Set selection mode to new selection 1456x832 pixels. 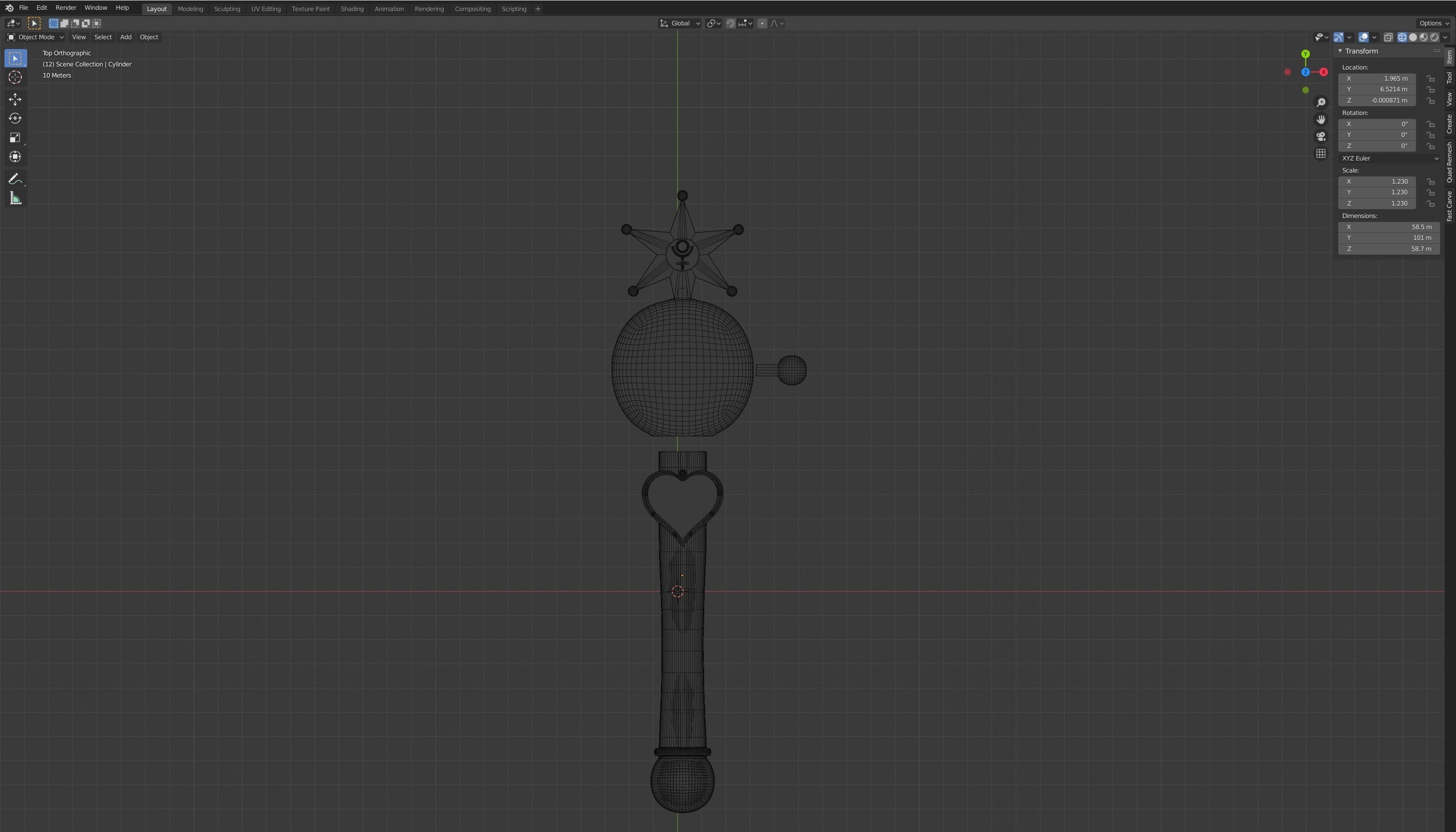click(53, 24)
